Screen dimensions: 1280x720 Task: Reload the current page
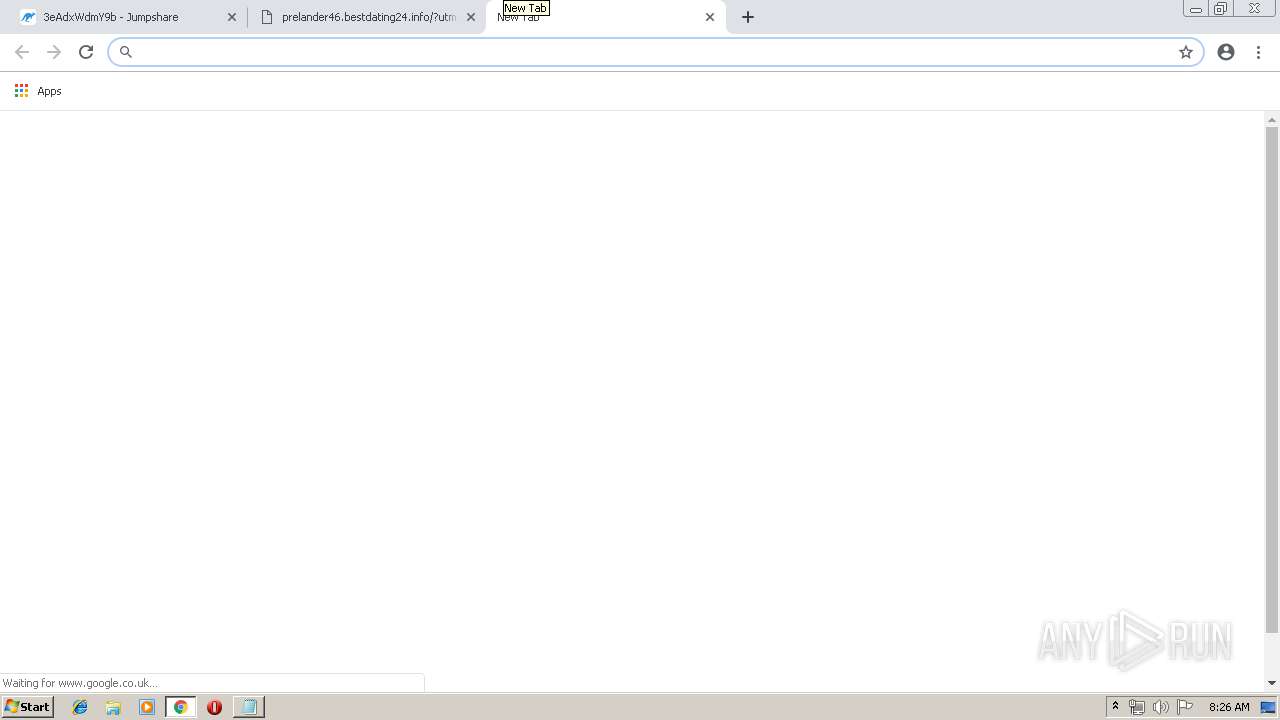[x=86, y=52]
